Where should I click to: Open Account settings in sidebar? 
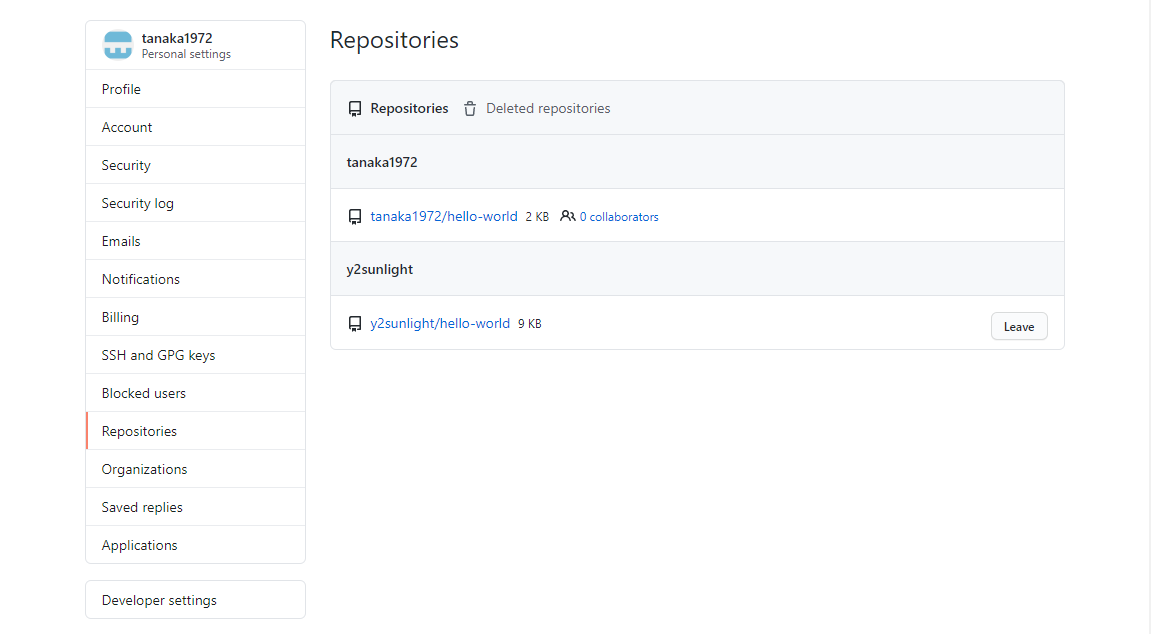pos(127,127)
